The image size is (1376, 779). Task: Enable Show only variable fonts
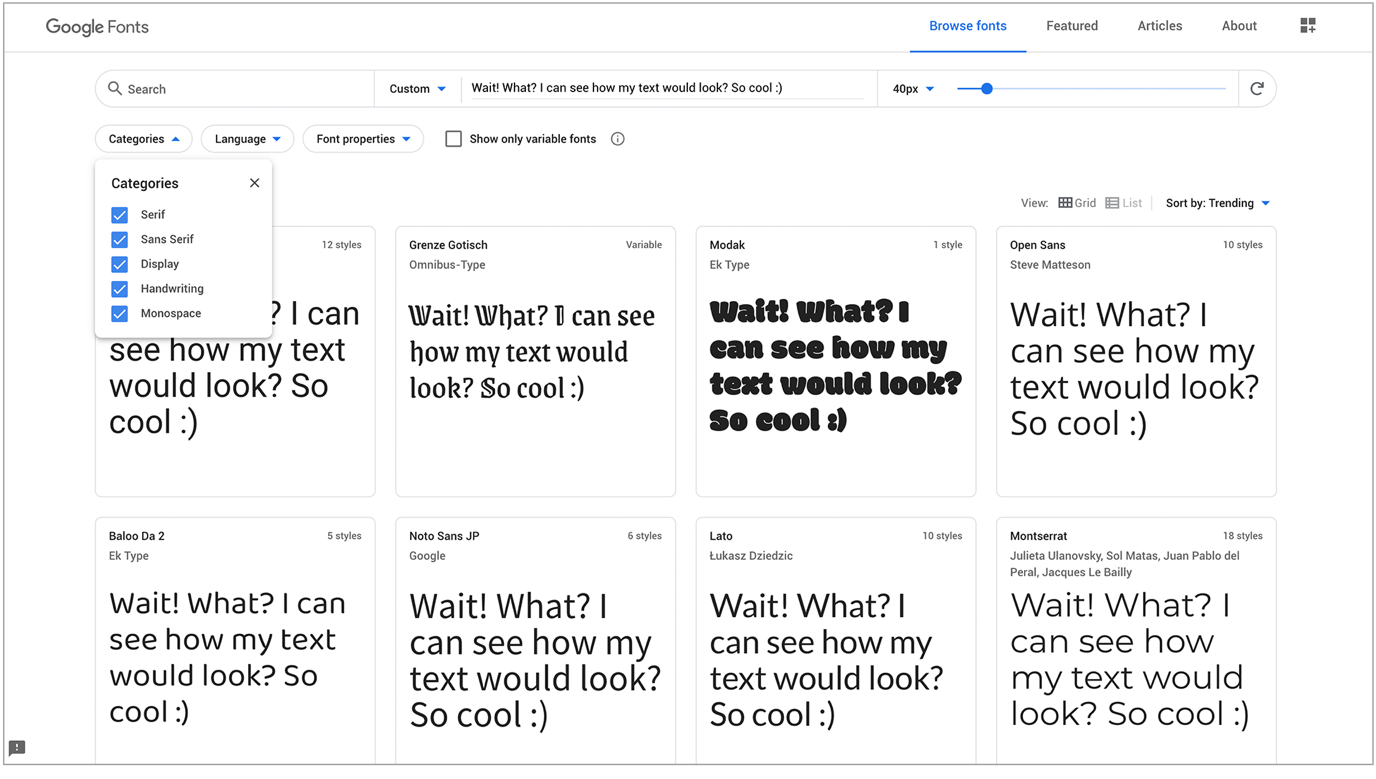[453, 139]
